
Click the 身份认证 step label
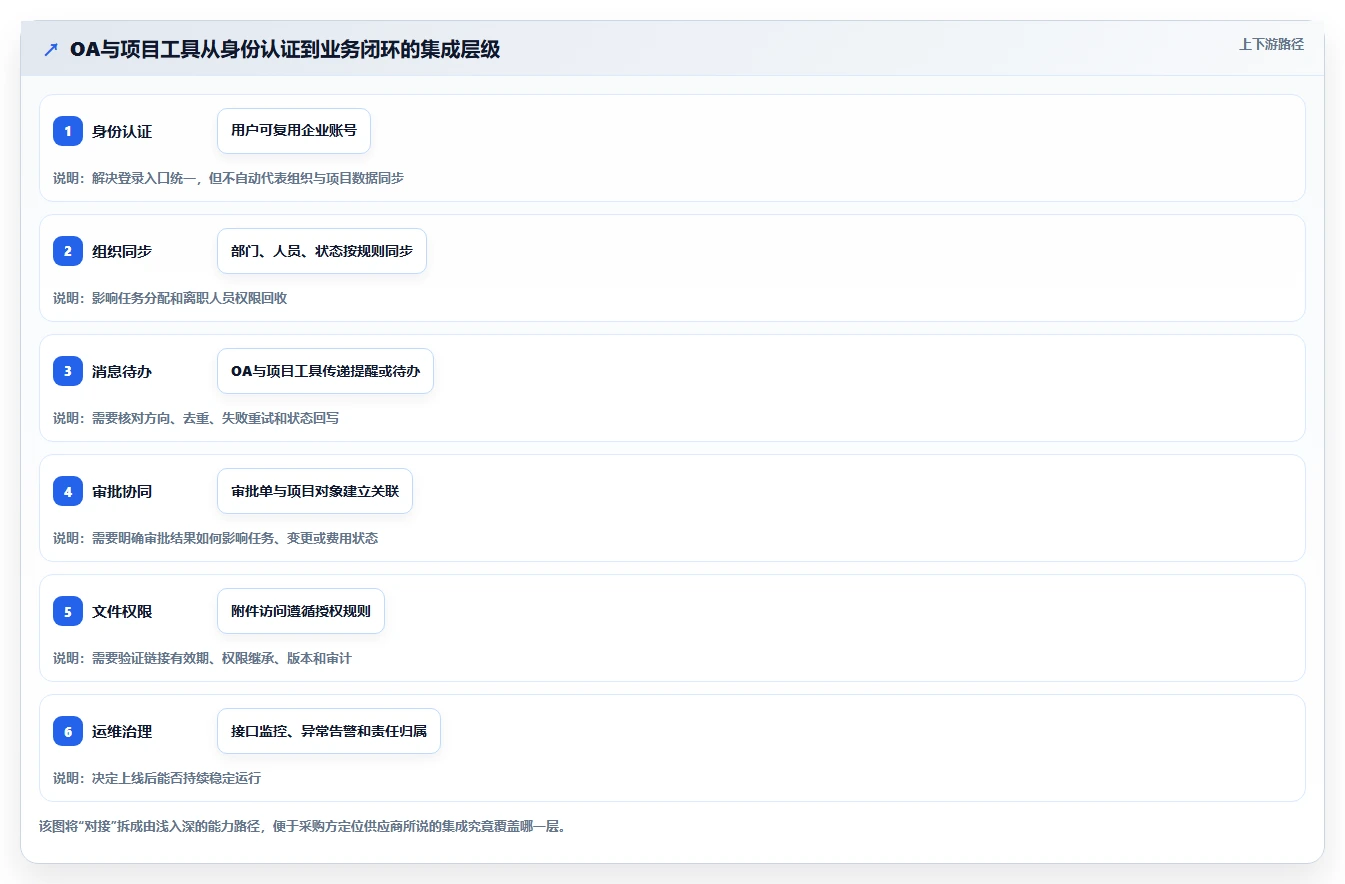pos(122,131)
